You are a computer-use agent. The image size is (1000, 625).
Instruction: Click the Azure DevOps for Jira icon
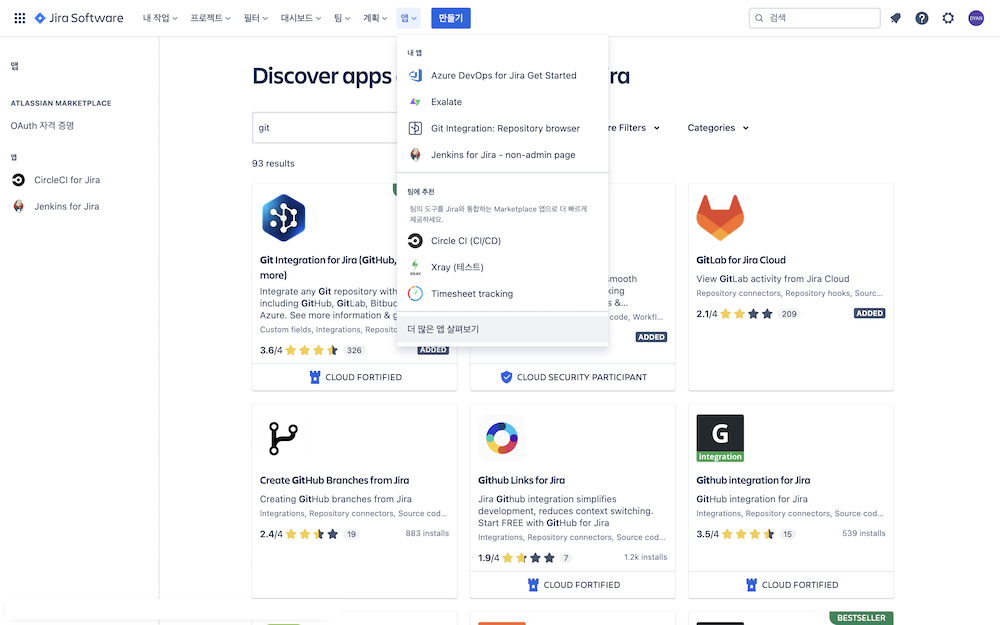[x=415, y=75]
